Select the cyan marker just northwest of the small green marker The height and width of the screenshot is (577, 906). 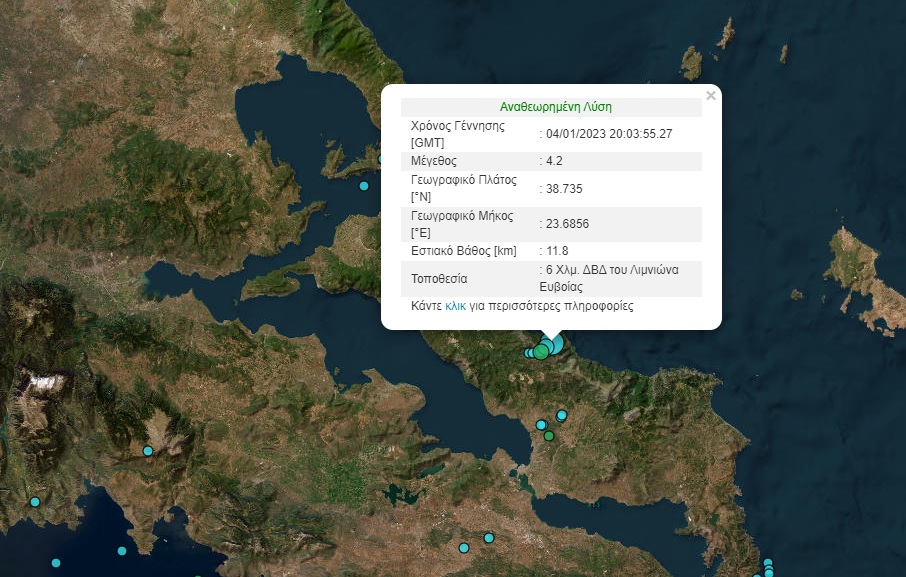[541, 425]
